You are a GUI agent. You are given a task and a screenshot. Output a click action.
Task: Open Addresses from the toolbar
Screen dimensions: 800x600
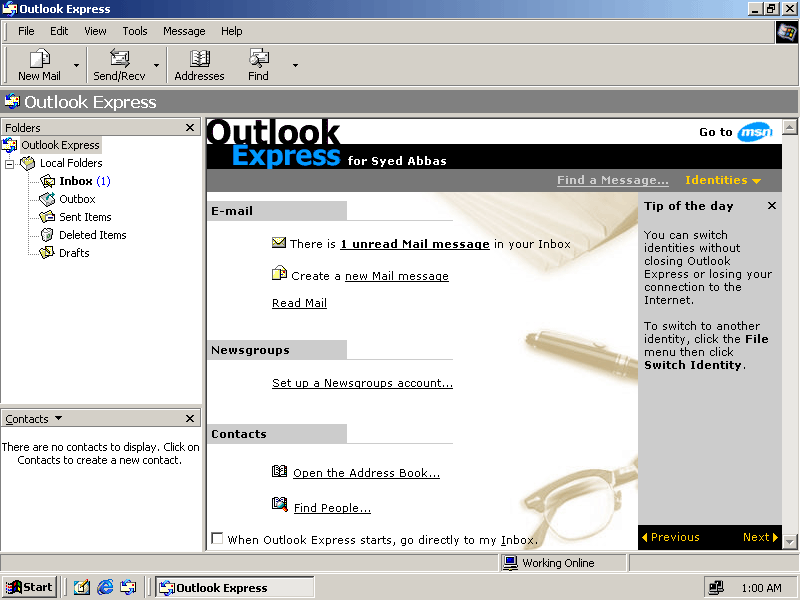click(199, 60)
